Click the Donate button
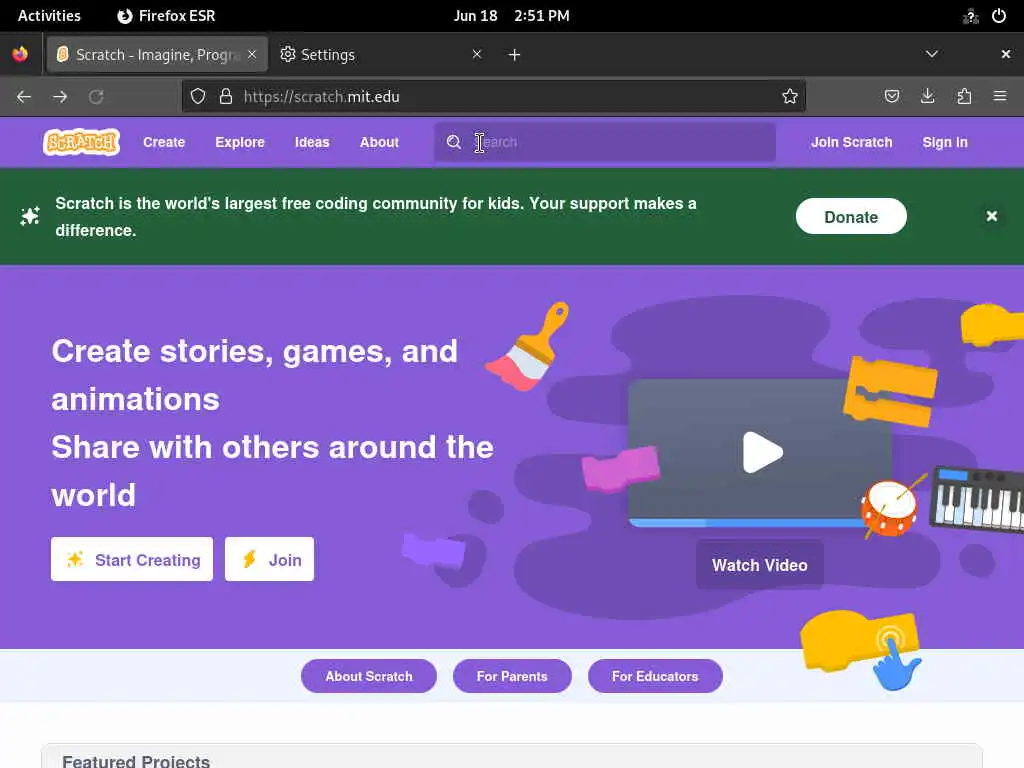The height and width of the screenshot is (768, 1024). click(851, 216)
